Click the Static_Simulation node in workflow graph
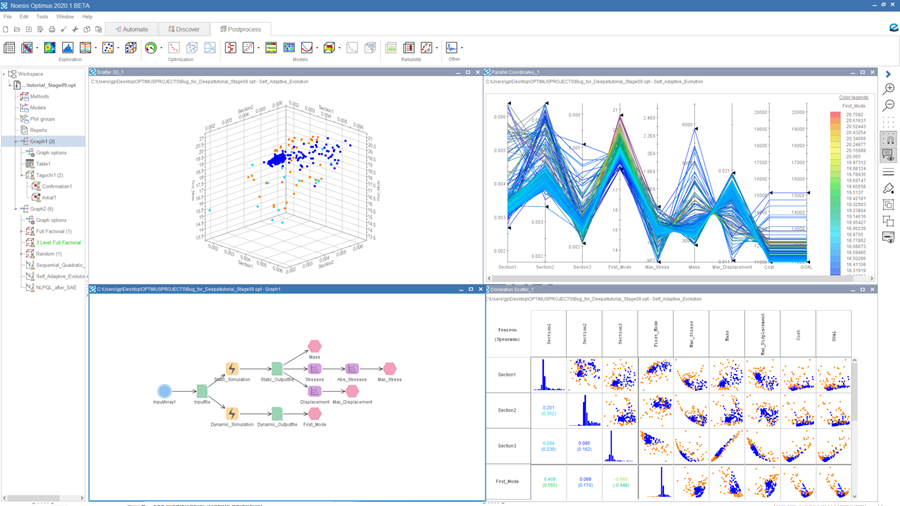 [232, 369]
